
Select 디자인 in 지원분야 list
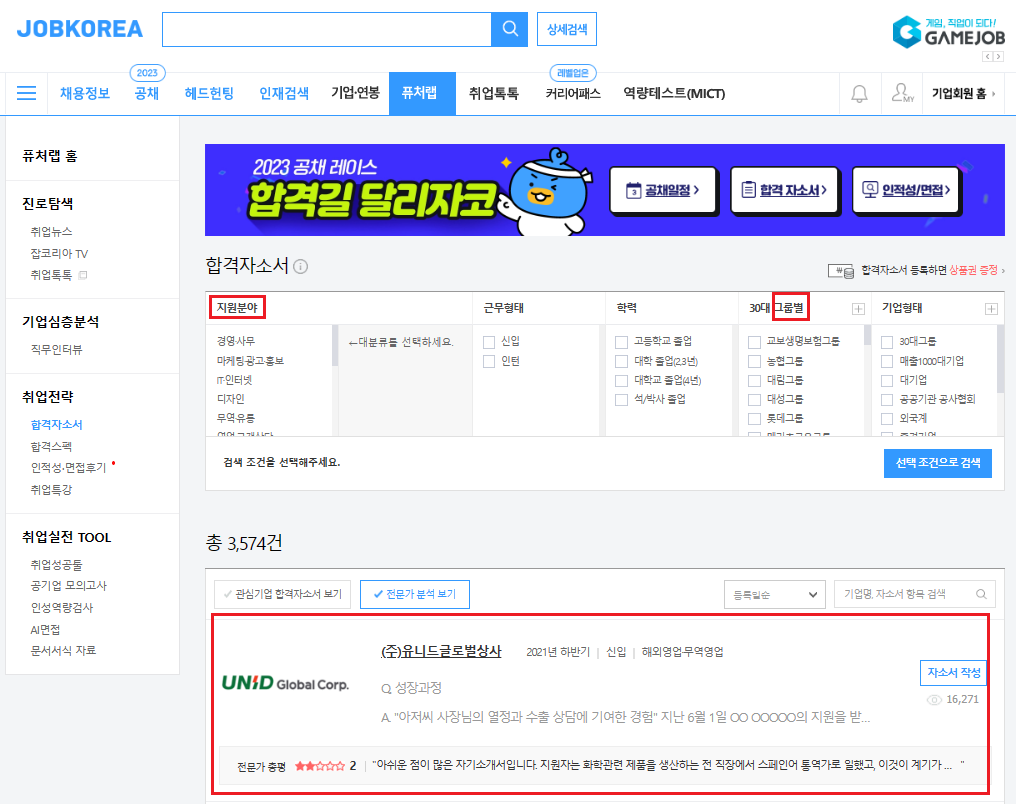click(x=230, y=399)
